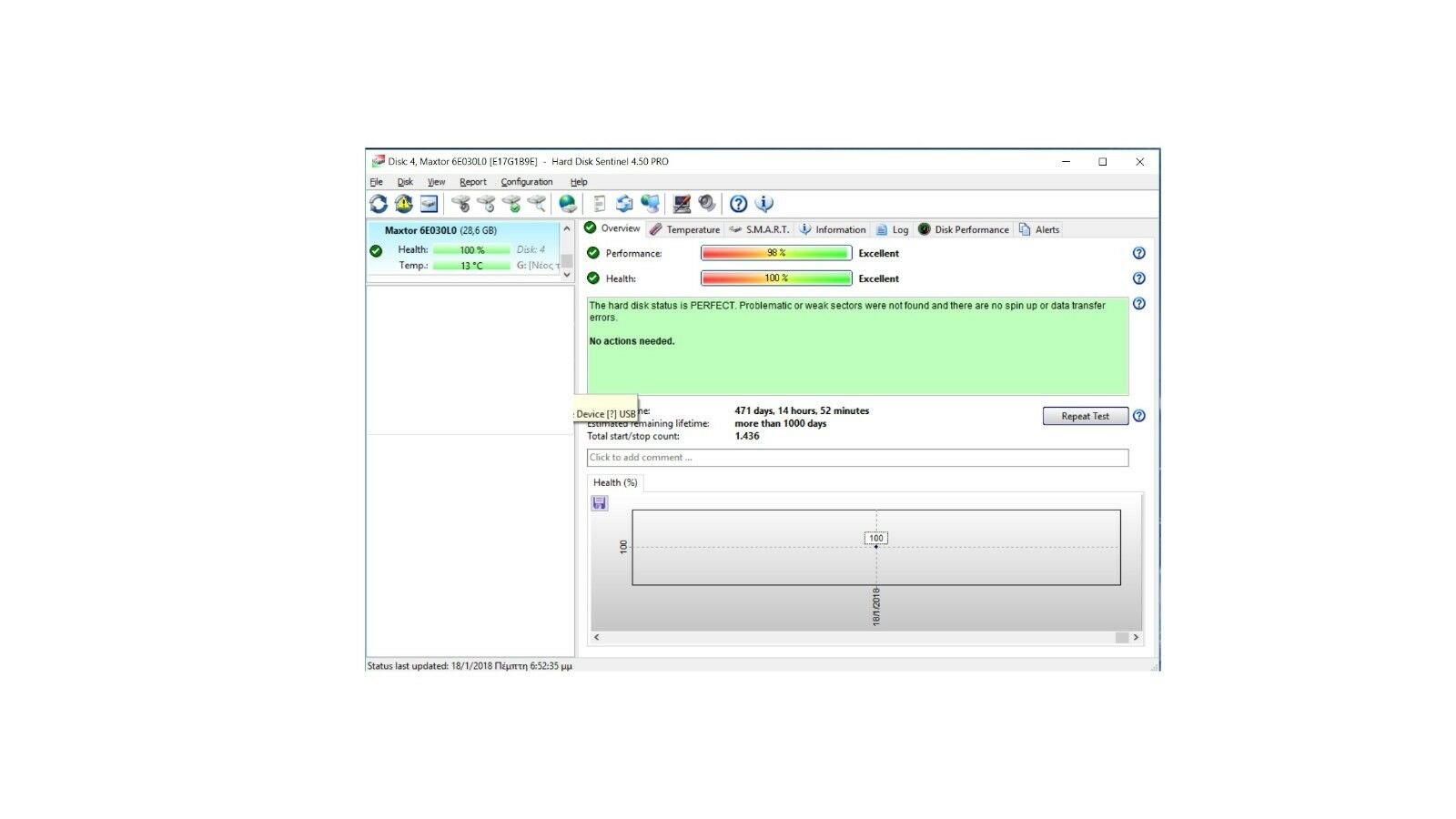
Task: Click the yellow warning alert toolbar icon
Action: point(403,204)
